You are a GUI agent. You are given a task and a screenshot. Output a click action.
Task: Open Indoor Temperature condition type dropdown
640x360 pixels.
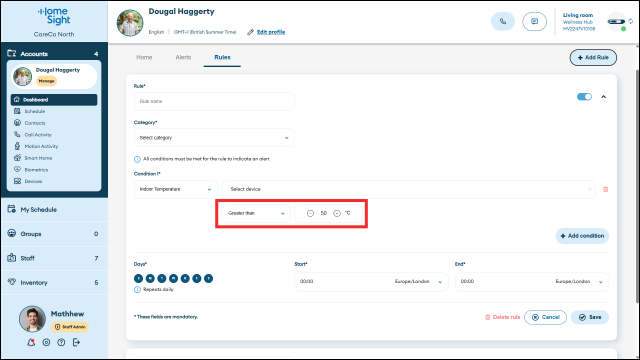pos(176,189)
